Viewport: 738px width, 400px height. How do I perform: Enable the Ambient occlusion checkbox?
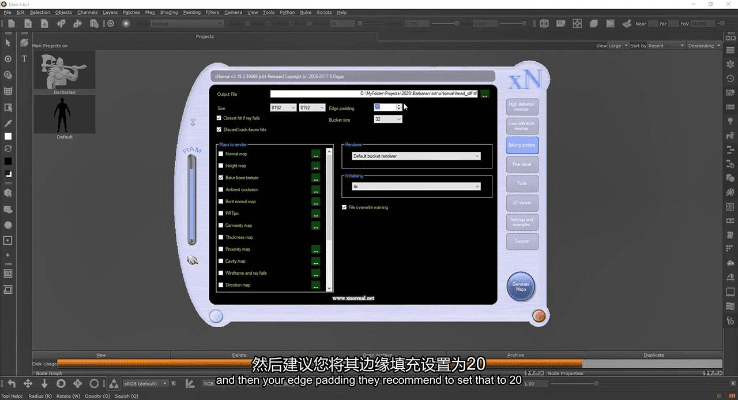[x=221, y=190]
